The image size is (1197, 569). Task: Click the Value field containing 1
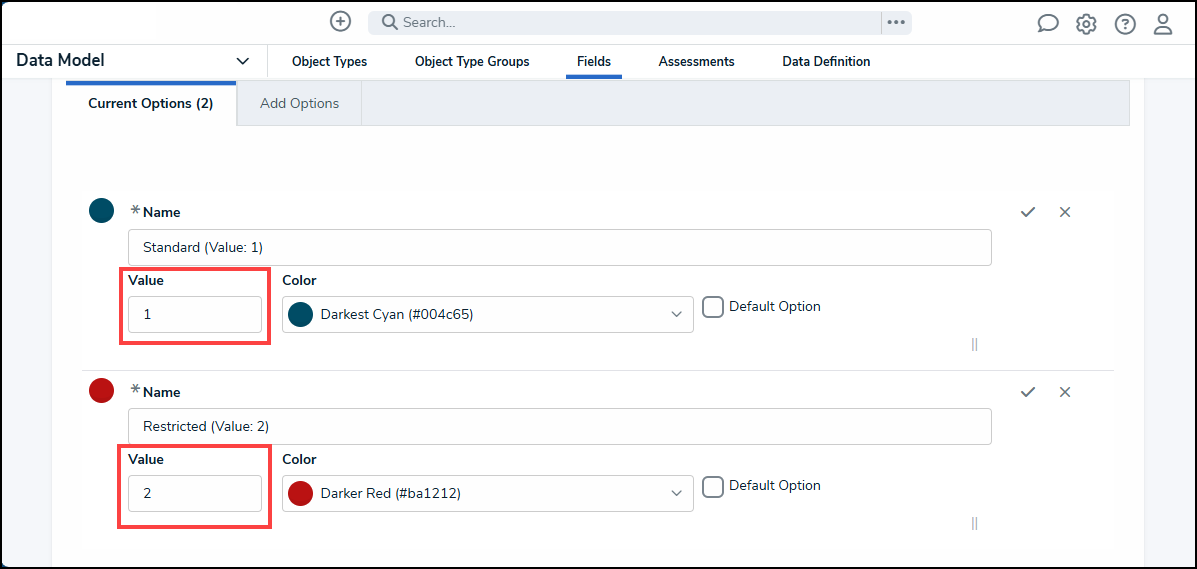pos(195,315)
